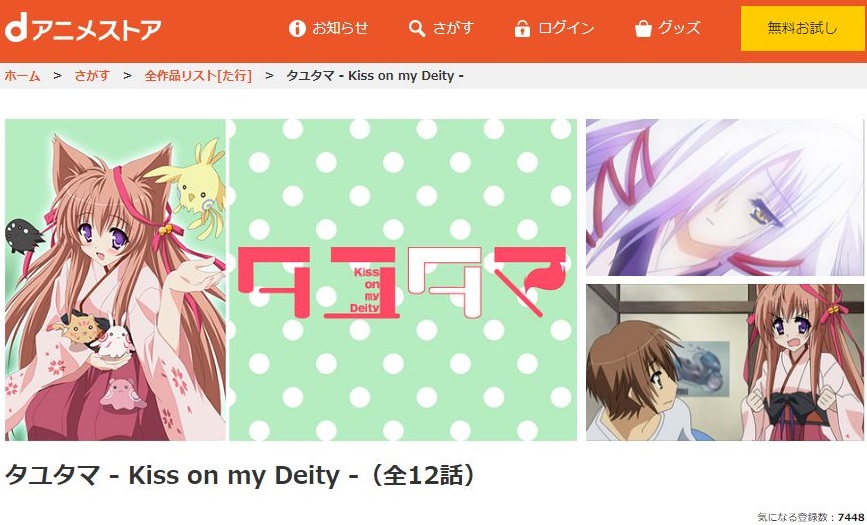The width and height of the screenshot is (867, 525).
Task: Open the fox-eared girl key visual
Action: (x=116, y=280)
